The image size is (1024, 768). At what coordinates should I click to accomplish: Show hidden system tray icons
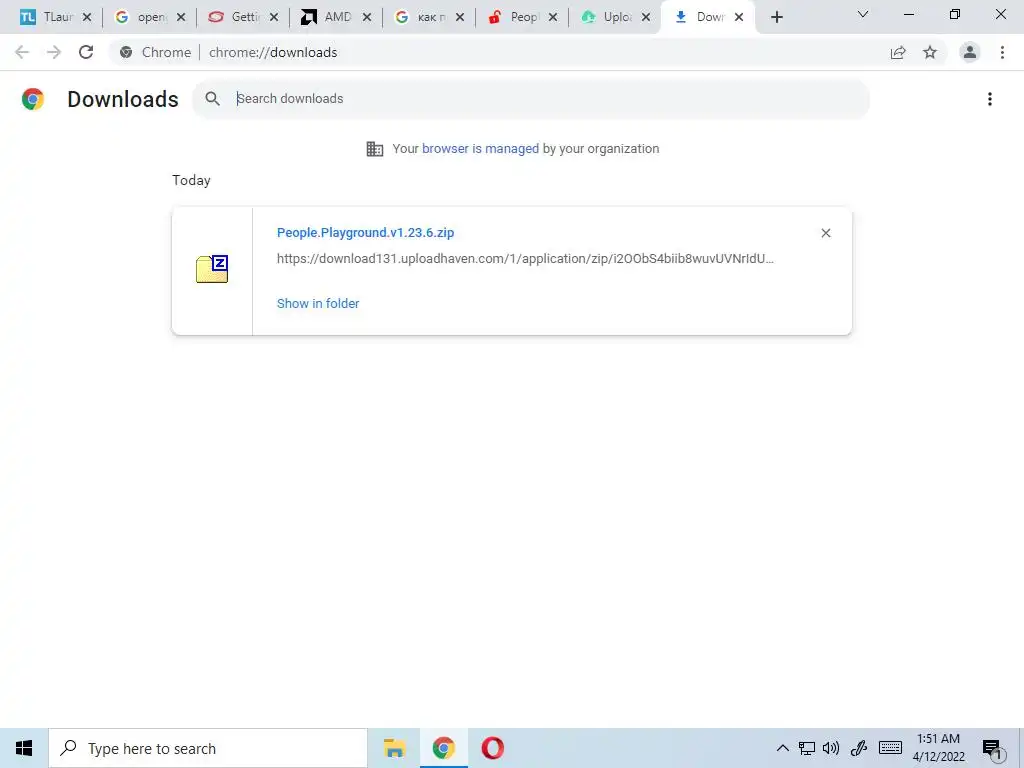coord(782,748)
